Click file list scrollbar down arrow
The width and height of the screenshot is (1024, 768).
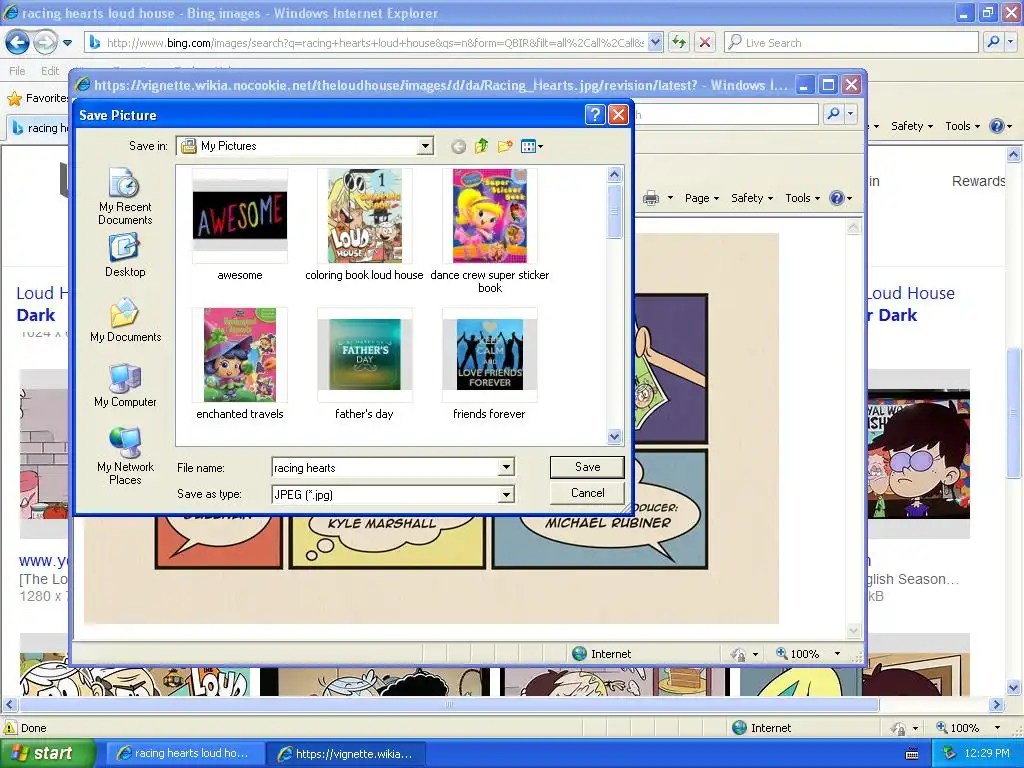[x=615, y=436]
